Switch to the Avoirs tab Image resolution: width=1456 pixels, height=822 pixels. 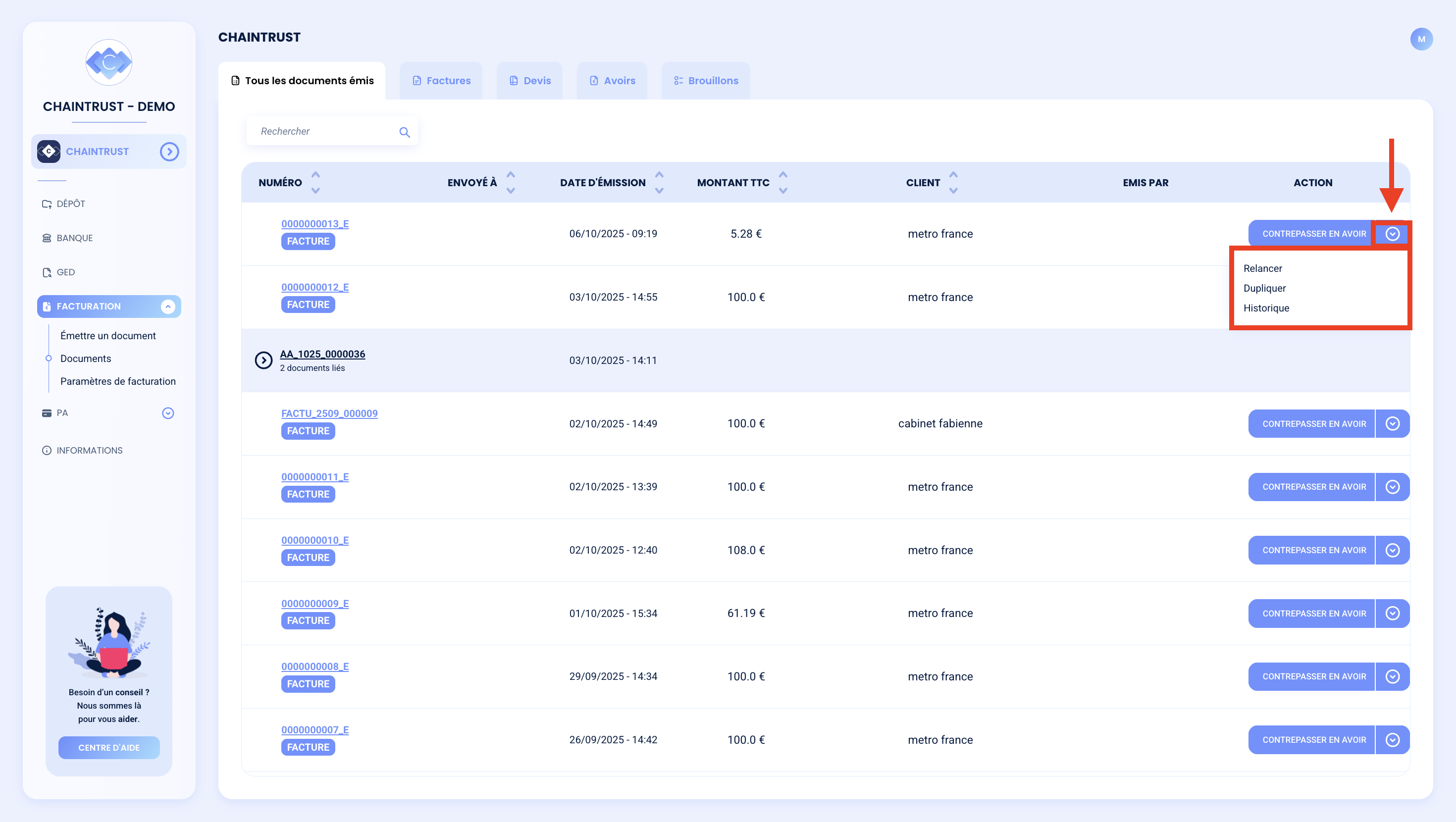click(x=612, y=81)
